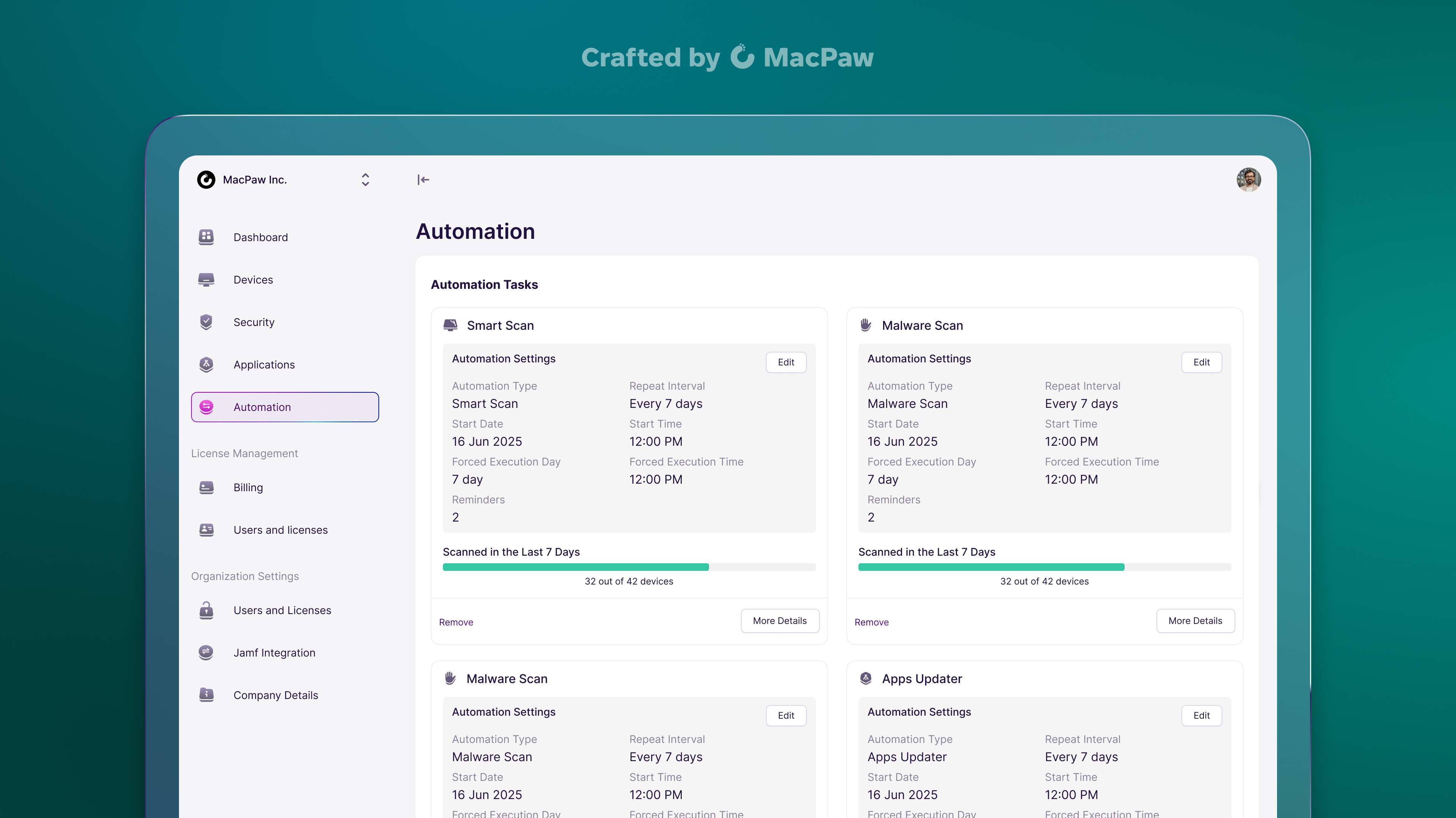Click the Jamf Integration icon
The width and height of the screenshot is (1456, 818).
[206, 652]
